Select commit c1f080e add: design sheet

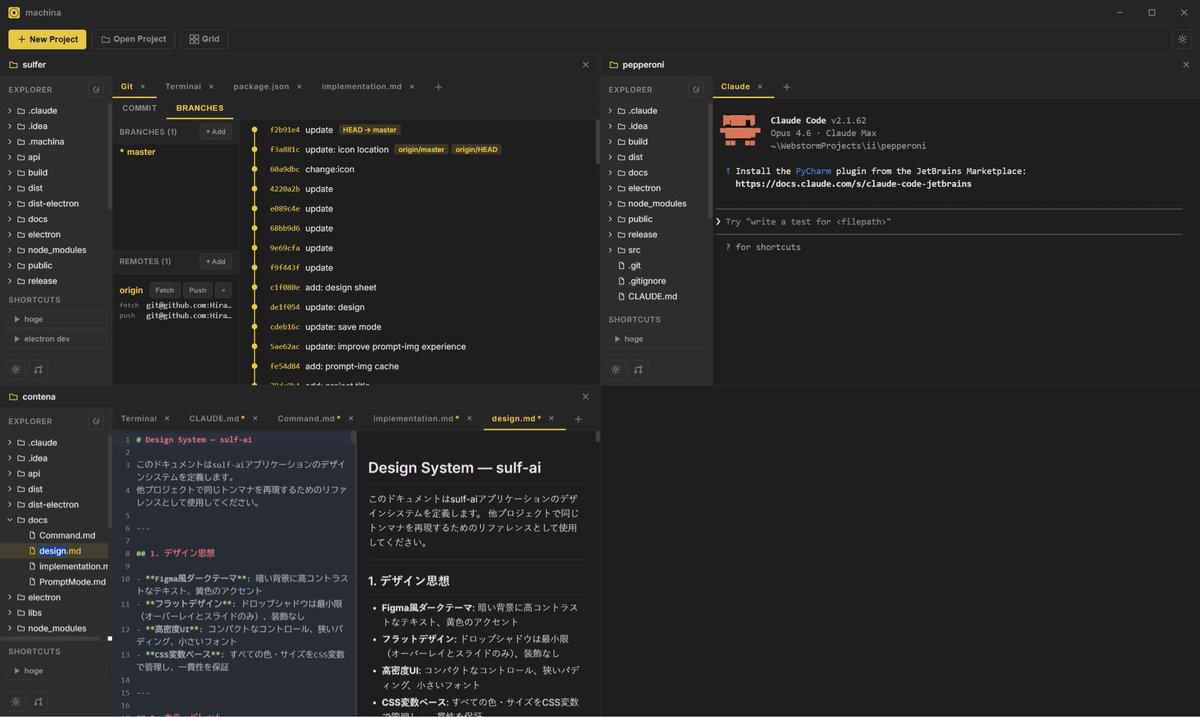420,287
